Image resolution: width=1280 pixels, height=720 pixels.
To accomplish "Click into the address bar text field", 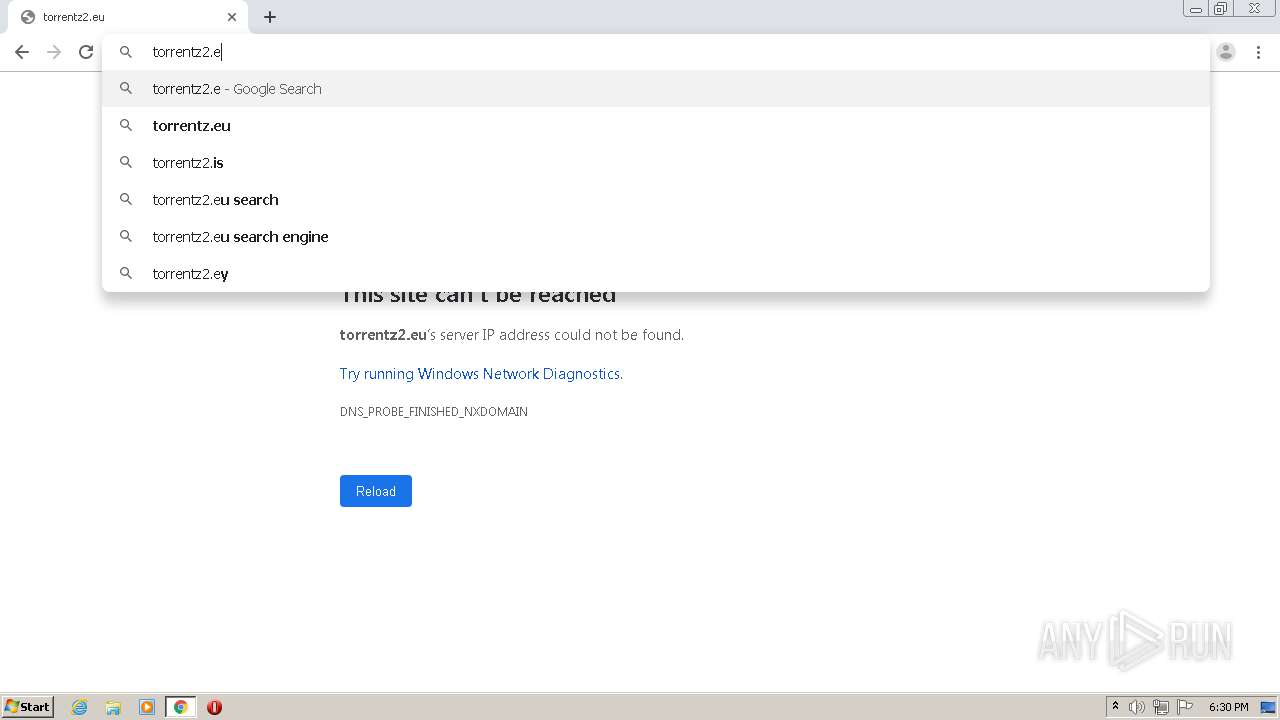I will click(x=655, y=52).
